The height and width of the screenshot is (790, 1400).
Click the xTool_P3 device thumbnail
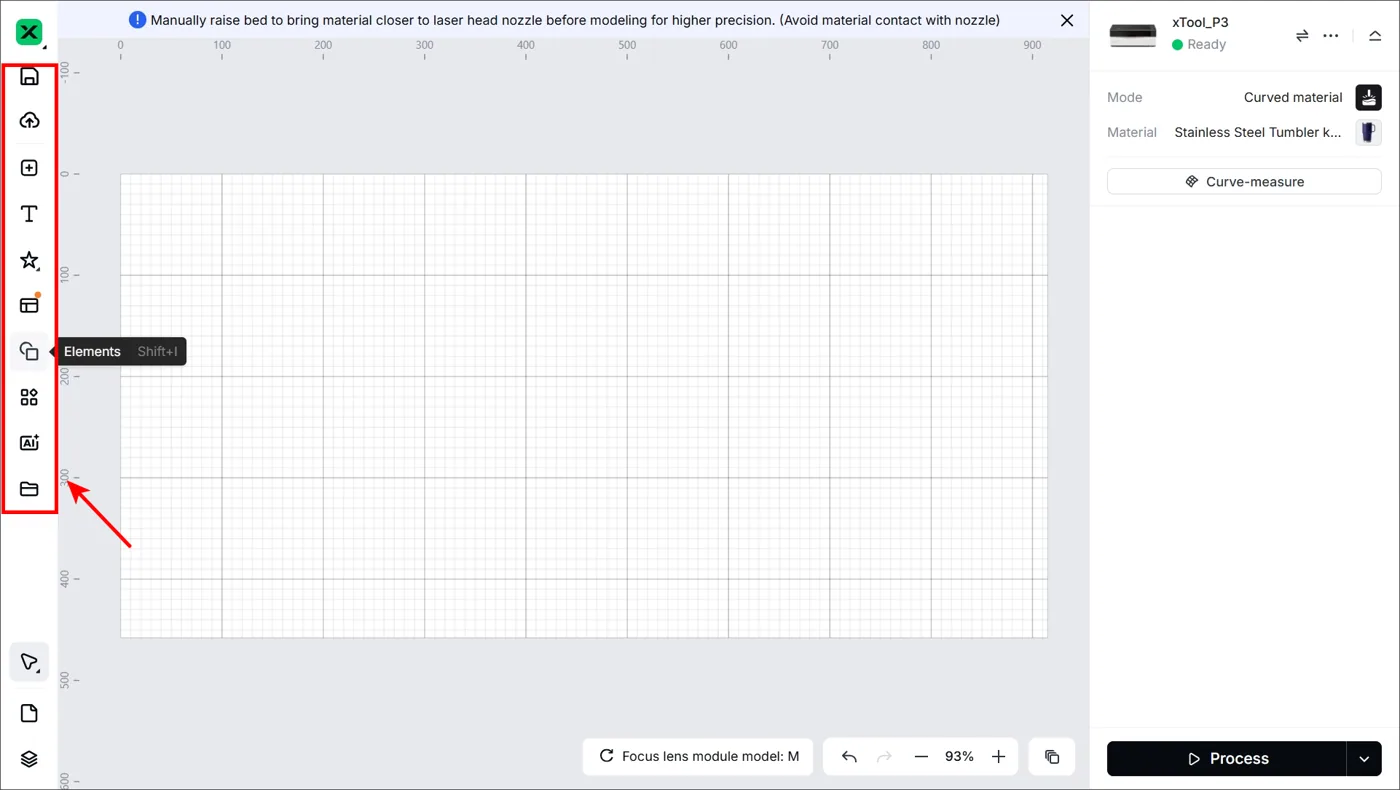[x=1133, y=35]
